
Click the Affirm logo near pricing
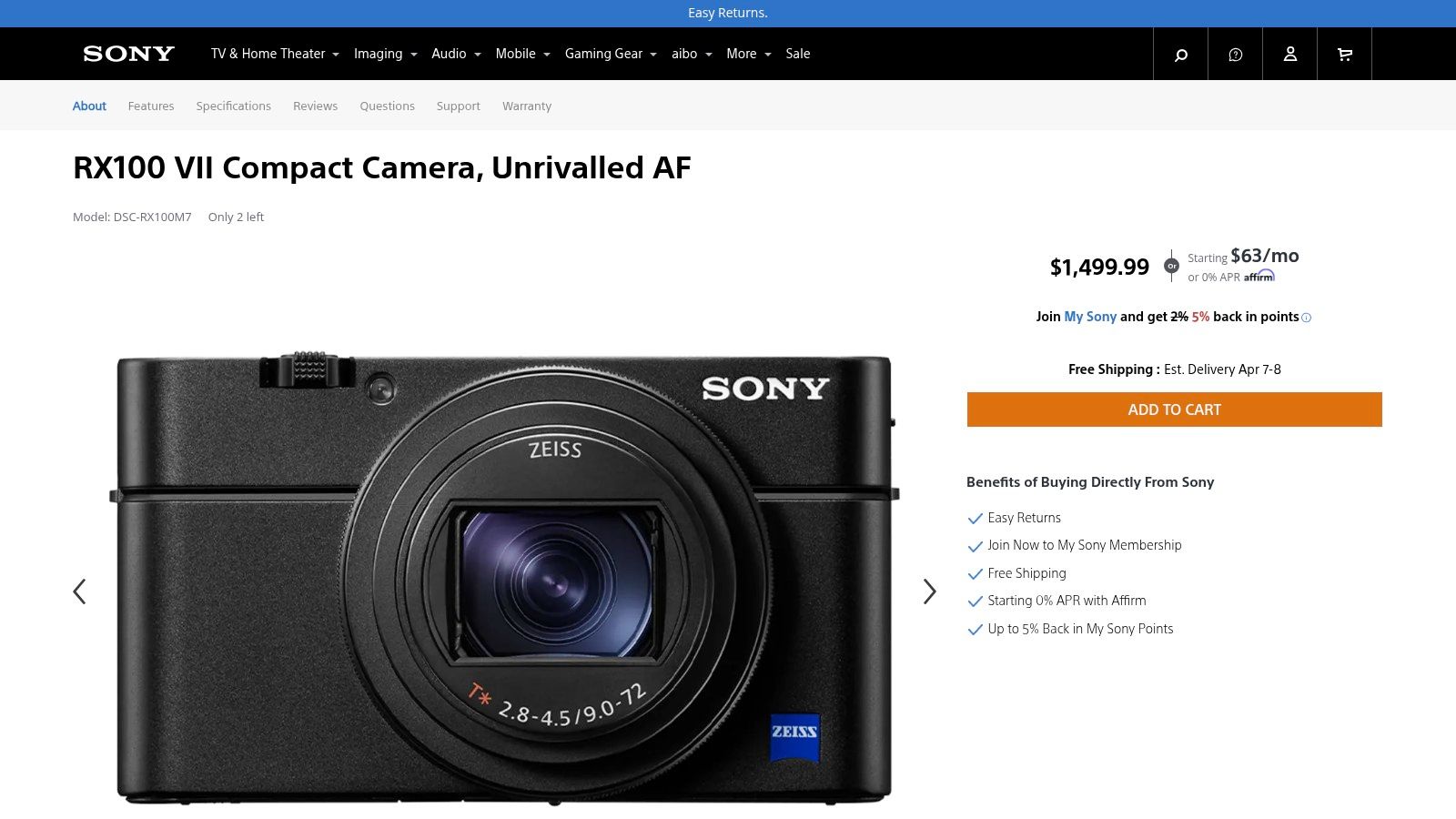tap(1259, 276)
